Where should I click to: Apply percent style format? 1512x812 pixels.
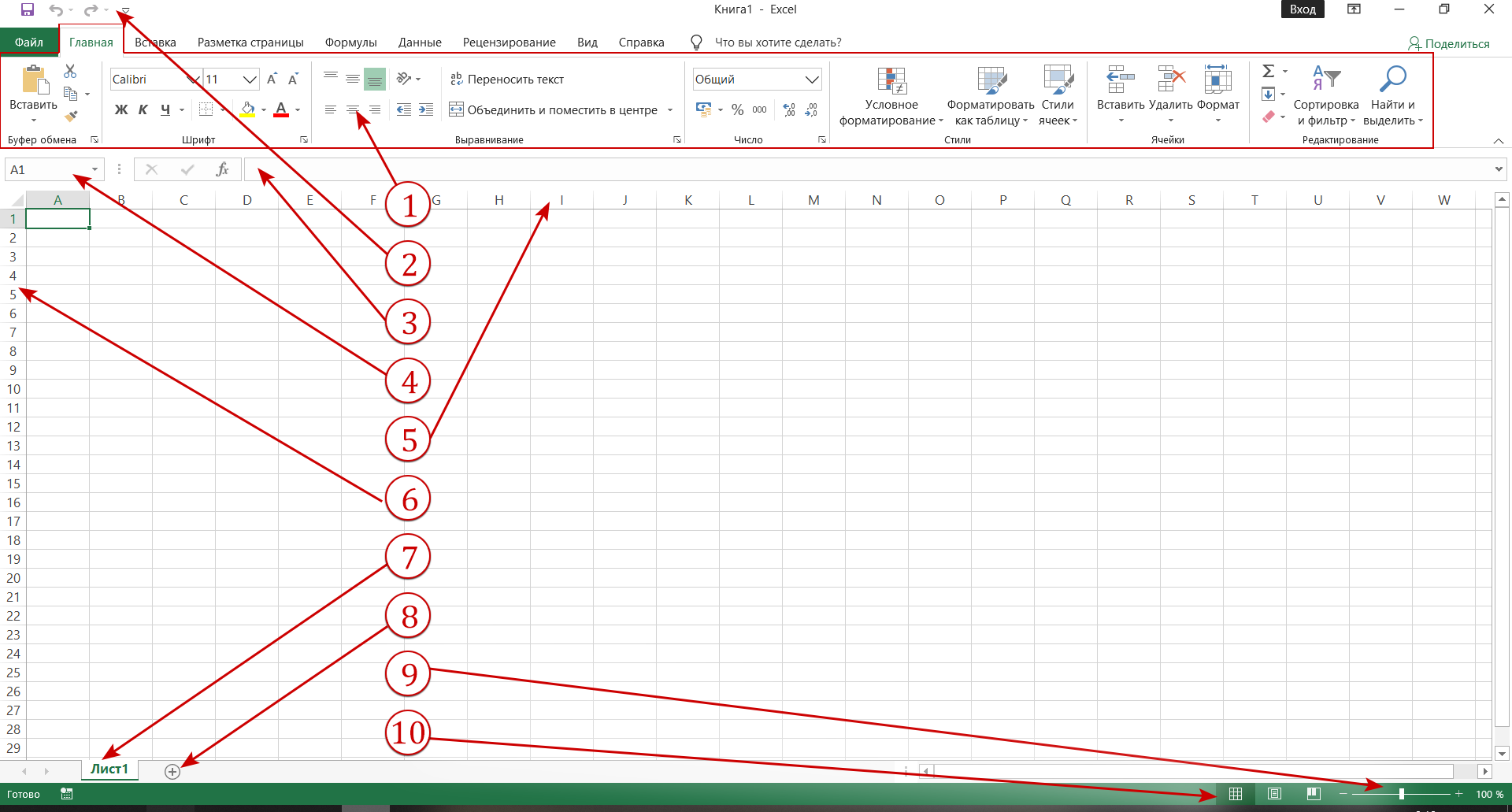click(x=737, y=109)
